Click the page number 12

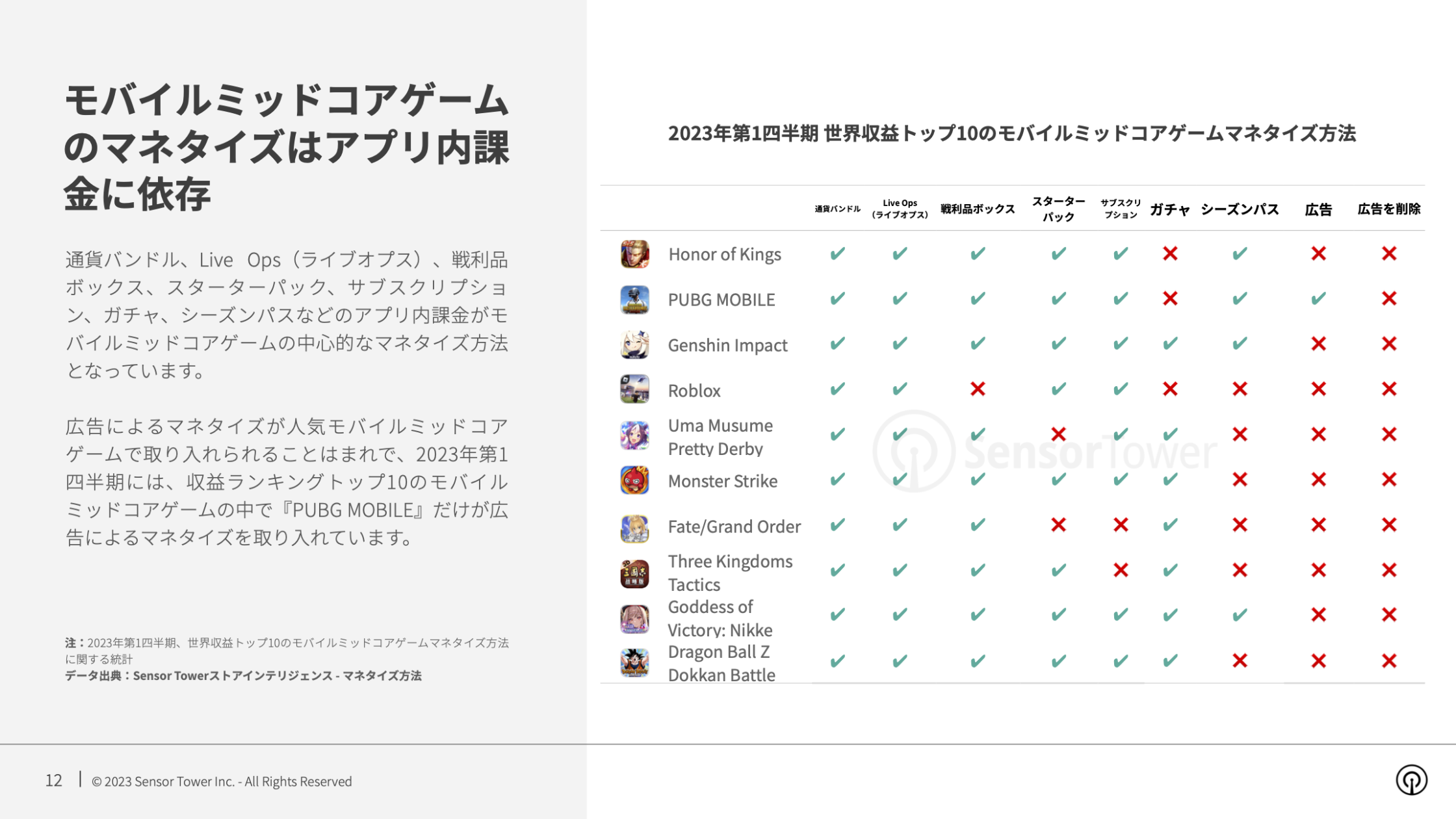click(x=54, y=781)
